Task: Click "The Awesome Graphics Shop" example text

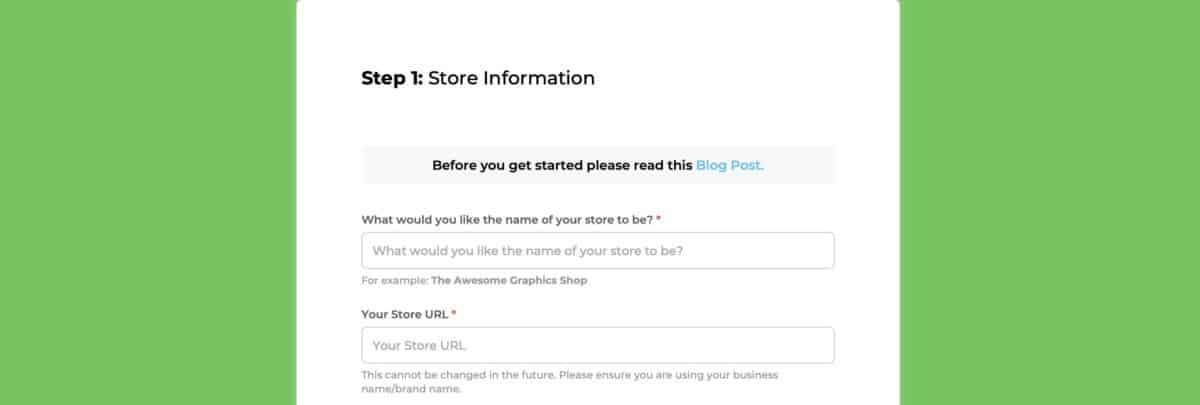Action: [509, 281]
